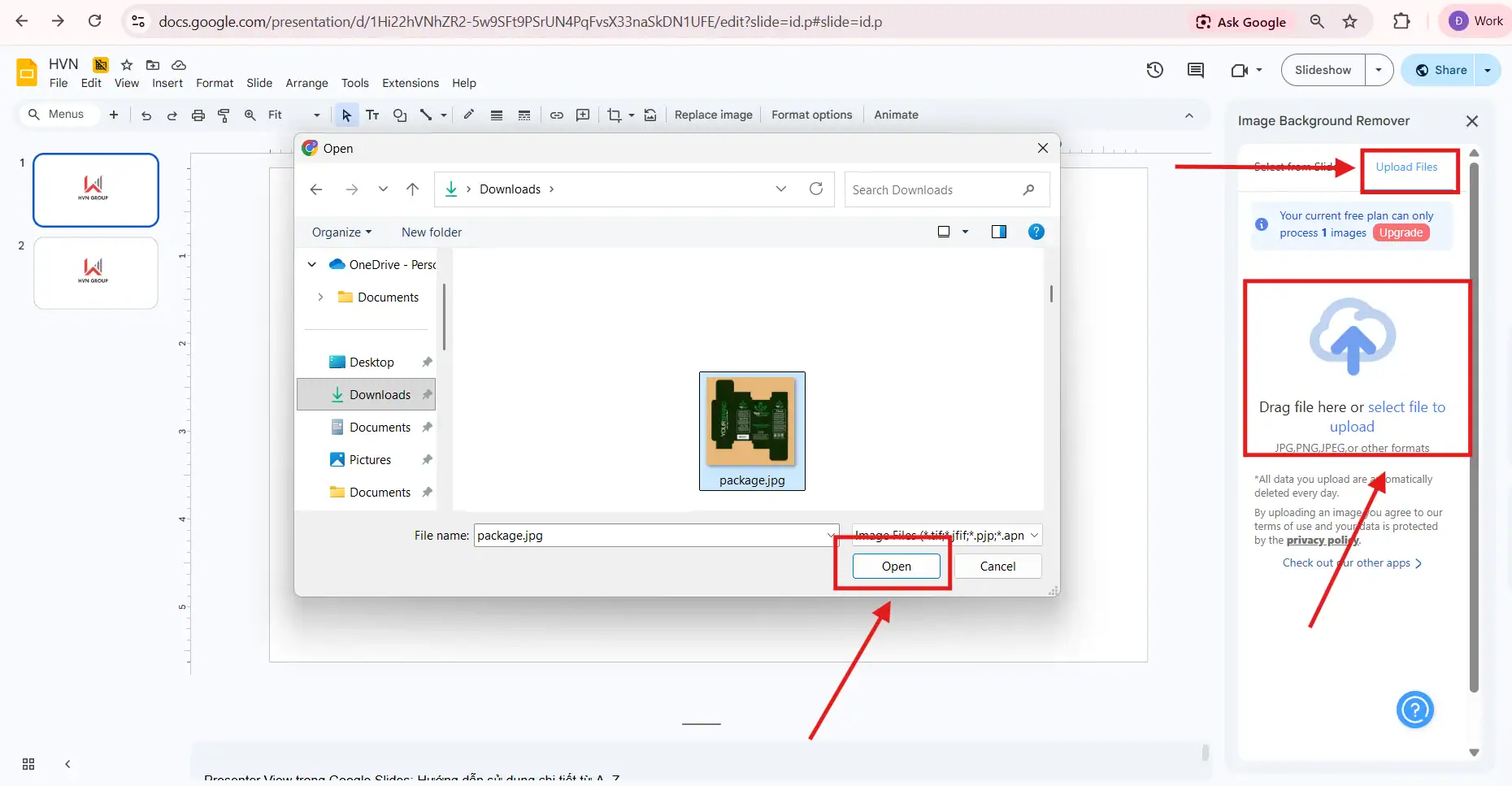1512x786 pixels.
Task: Collapse the OneDrive tree node
Action: [x=312, y=265]
